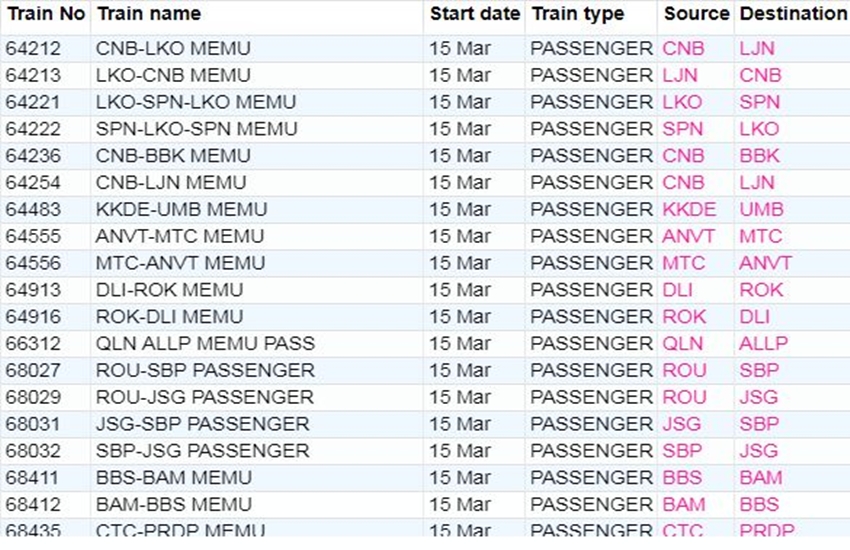Click the Start date column header

(x=475, y=14)
